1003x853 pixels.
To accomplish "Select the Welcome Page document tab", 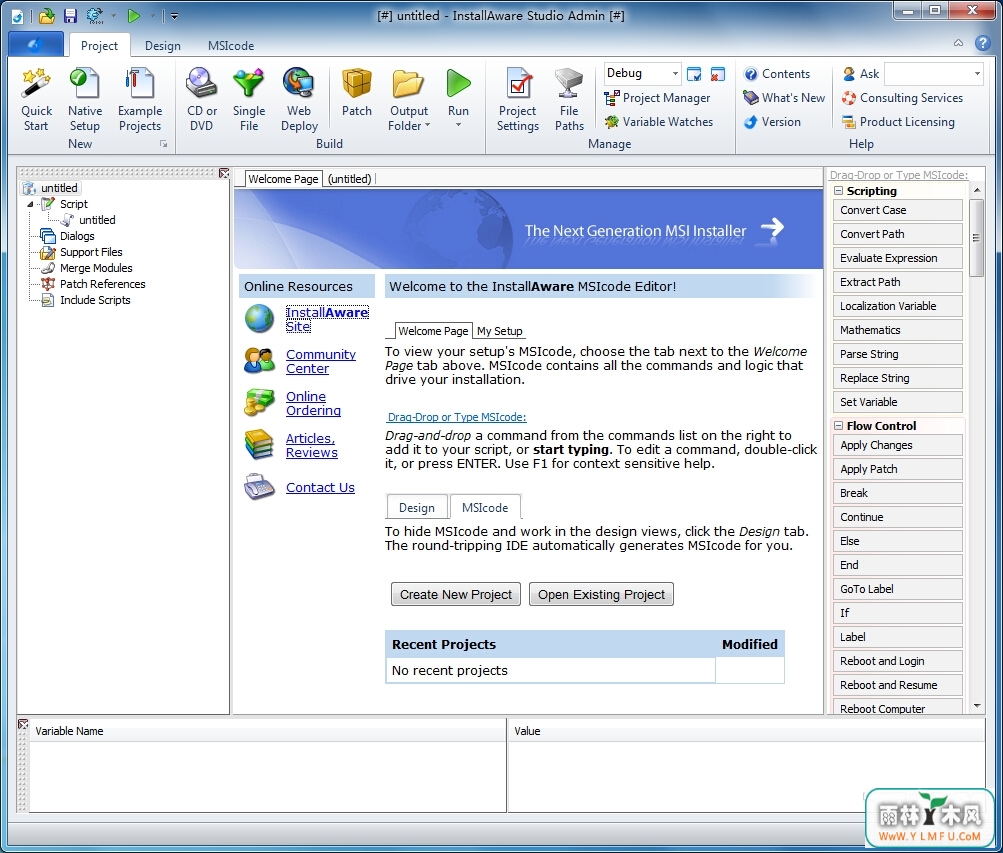I will pyautogui.click(x=283, y=179).
